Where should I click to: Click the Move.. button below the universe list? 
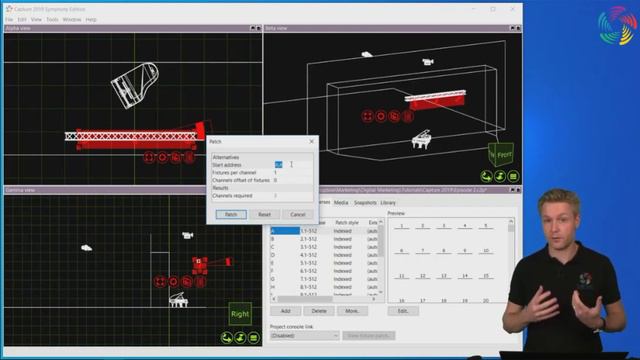point(352,311)
